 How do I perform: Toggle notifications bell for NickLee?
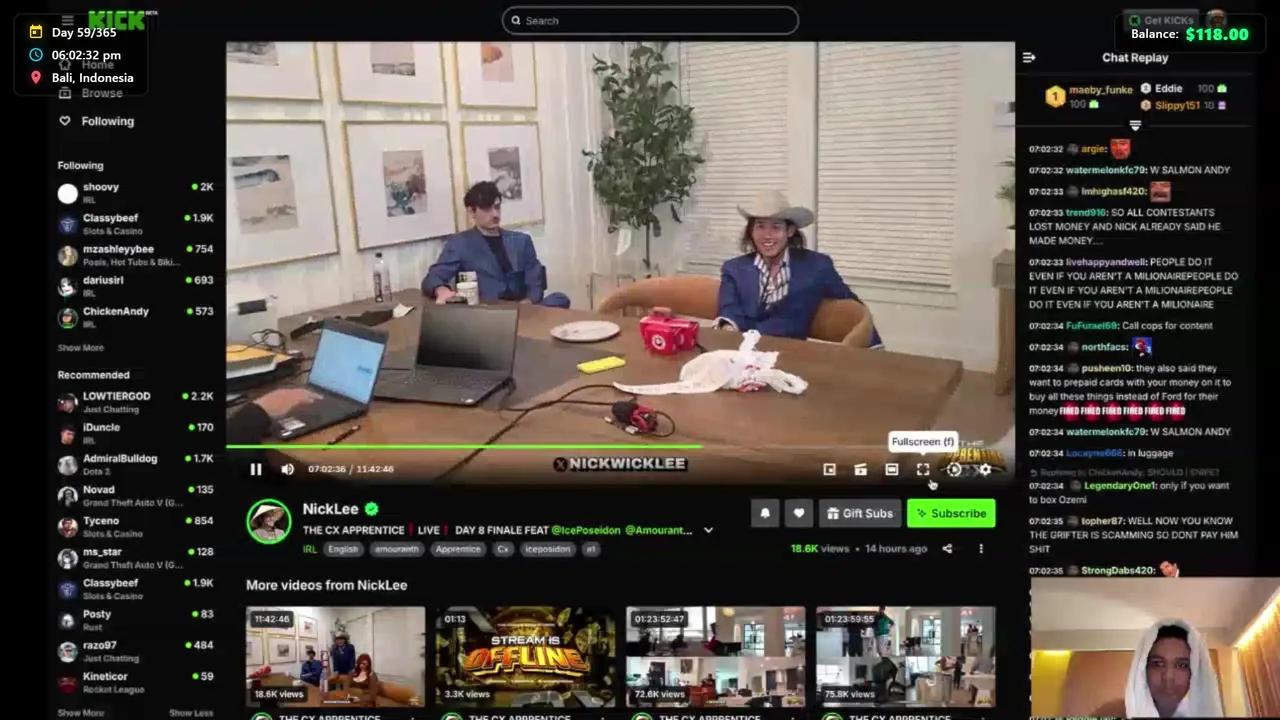765,513
